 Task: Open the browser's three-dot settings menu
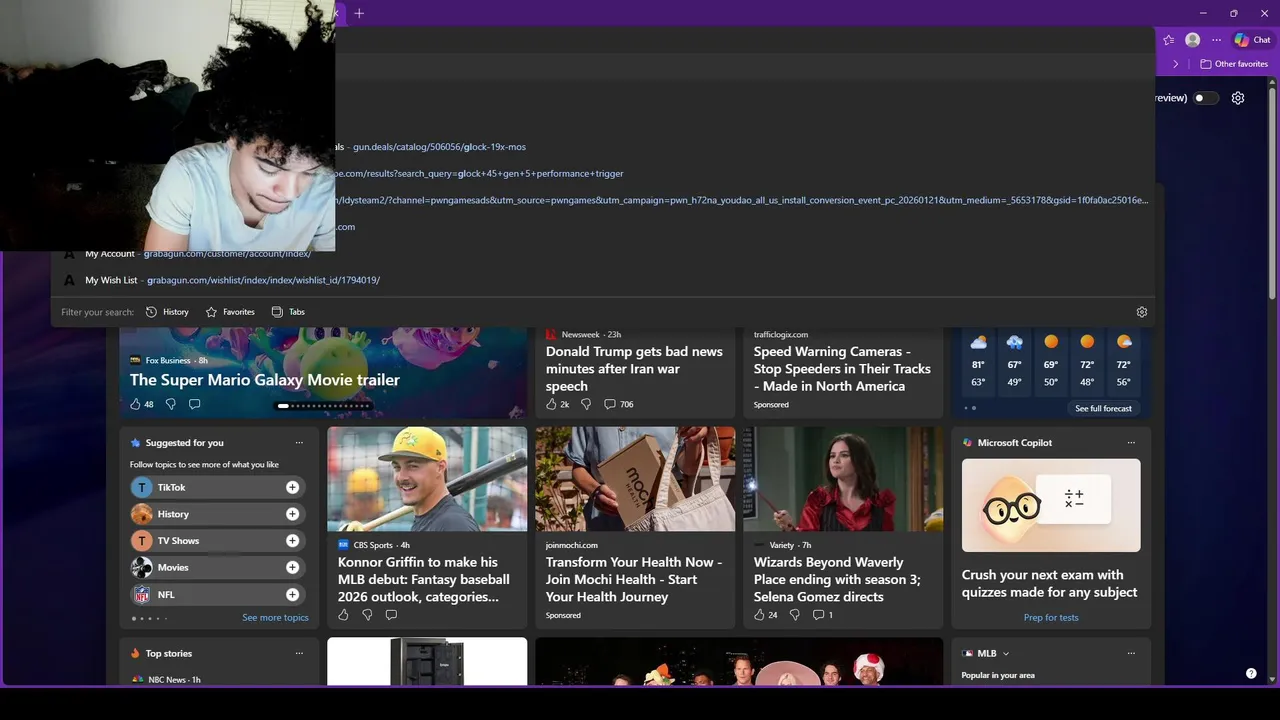(x=1216, y=40)
